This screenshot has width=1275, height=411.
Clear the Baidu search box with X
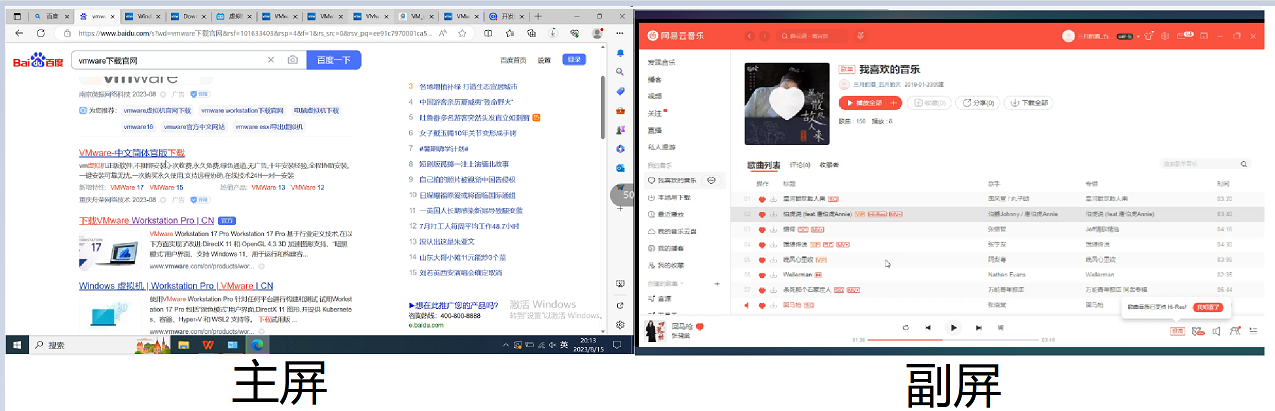(271, 60)
